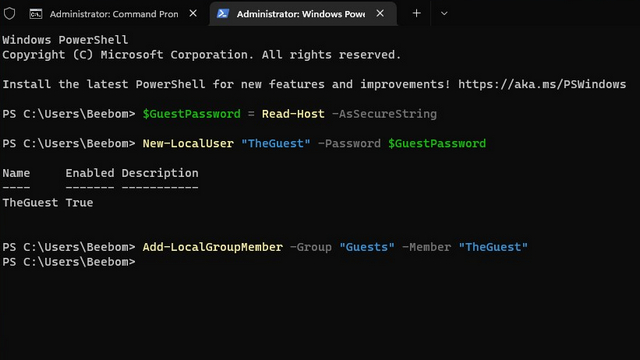Close the Command Prompt tab
This screenshot has height=360, width=640.
coord(193,13)
